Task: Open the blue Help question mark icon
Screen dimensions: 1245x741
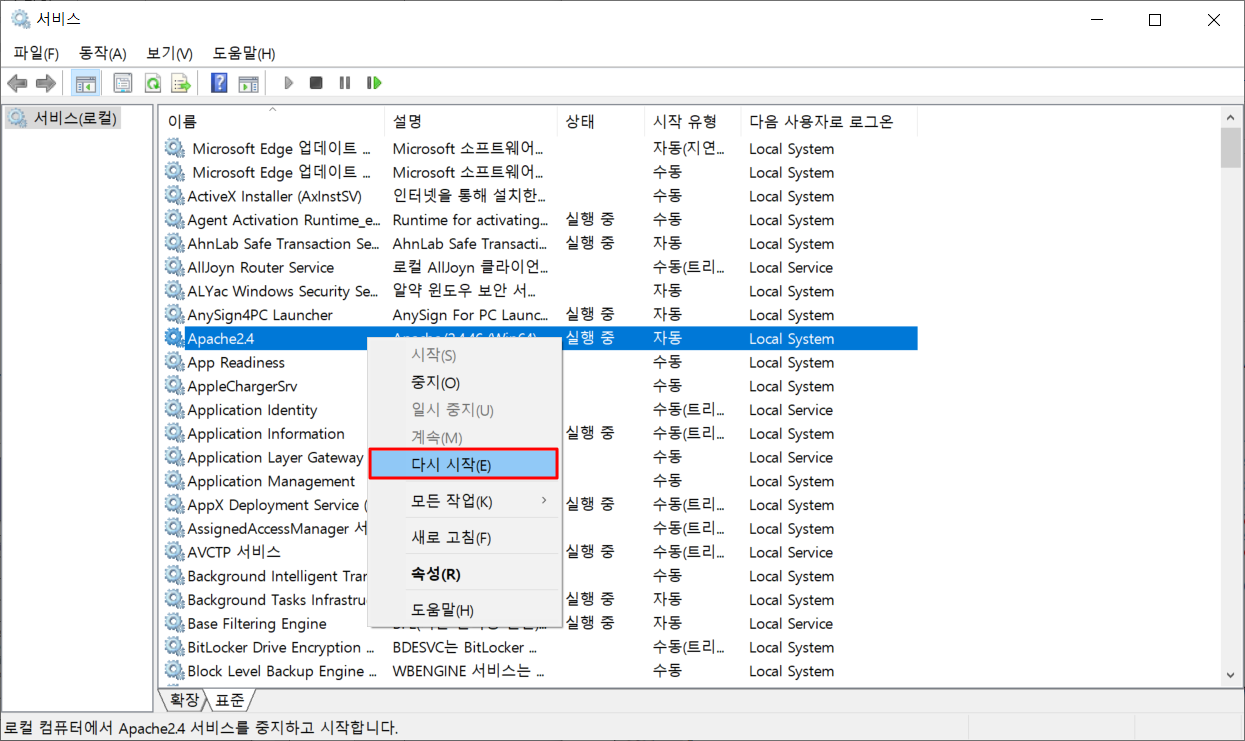Action: (219, 83)
